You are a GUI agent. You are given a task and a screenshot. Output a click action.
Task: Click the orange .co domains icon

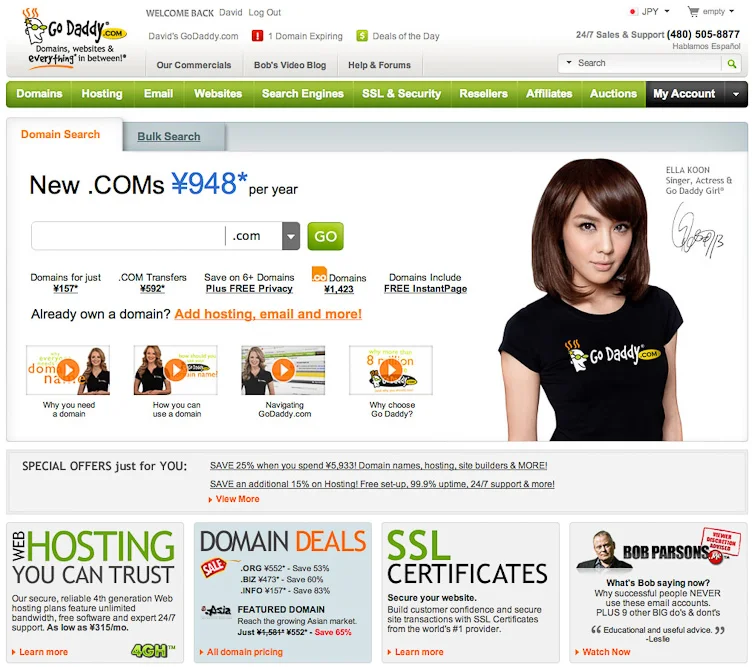[319, 274]
